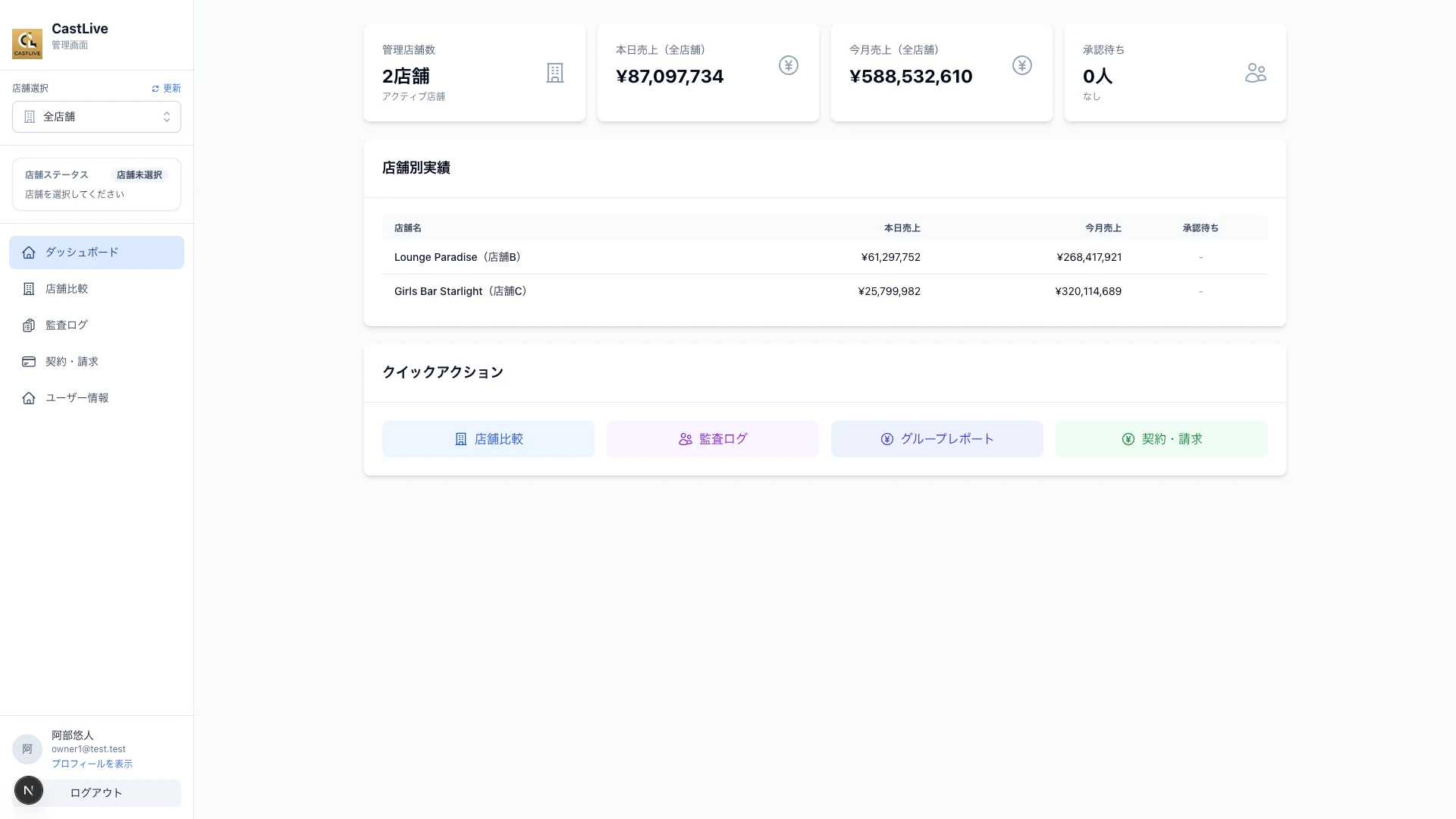The image size is (1456, 819).
Task: Click ¥25,799,982 today's sales cell
Action: coord(890,291)
